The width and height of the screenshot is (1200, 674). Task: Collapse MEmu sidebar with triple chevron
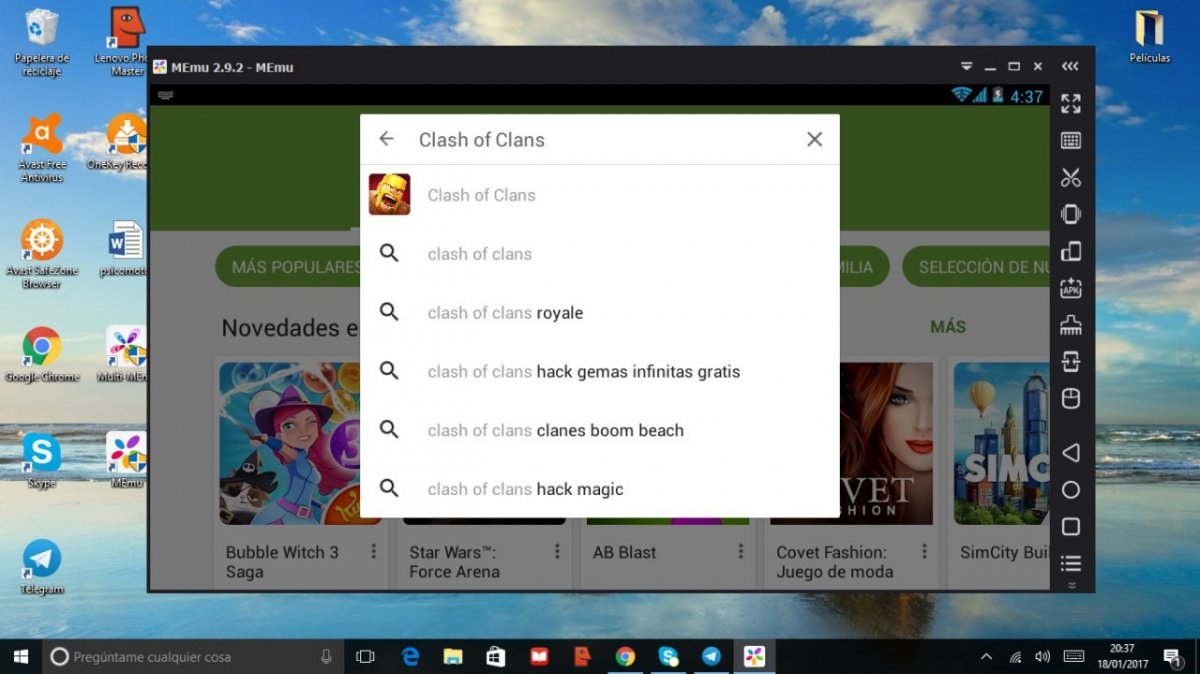[x=1070, y=67]
